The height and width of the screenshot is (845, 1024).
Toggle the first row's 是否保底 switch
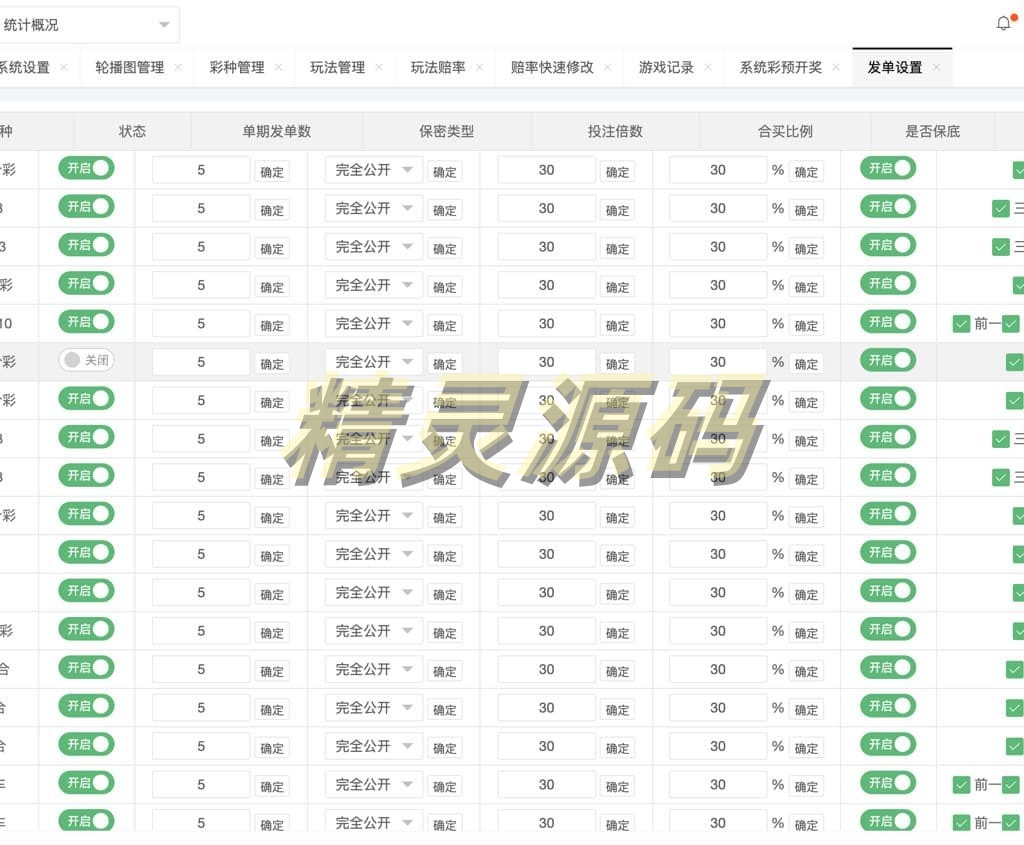tap(888, 168)
